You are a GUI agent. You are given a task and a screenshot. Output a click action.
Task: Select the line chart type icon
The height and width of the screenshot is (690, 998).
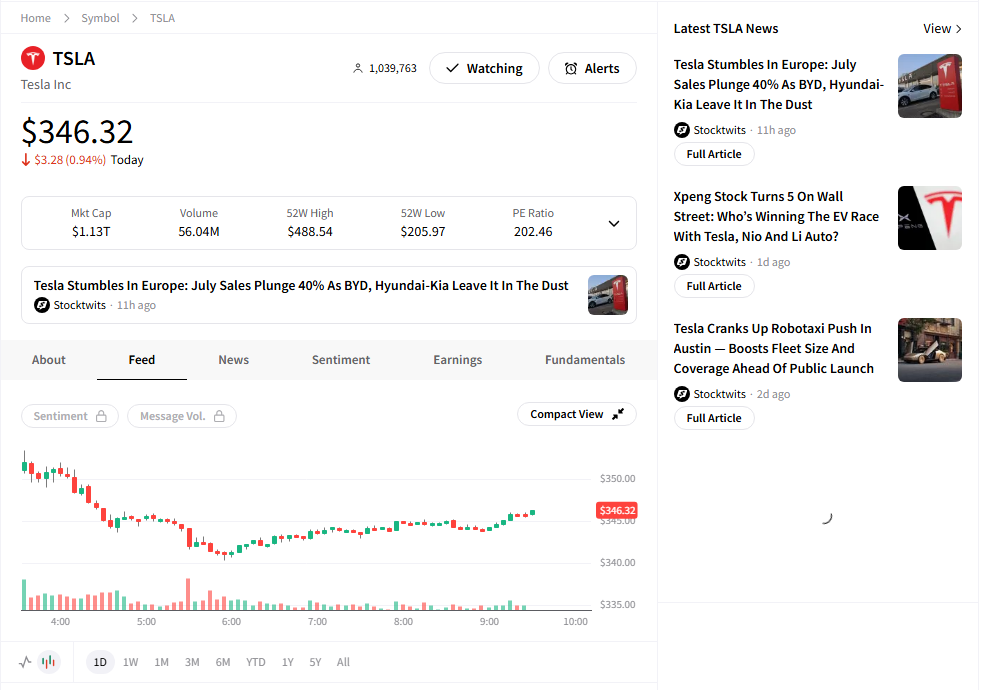pos(25,662)
